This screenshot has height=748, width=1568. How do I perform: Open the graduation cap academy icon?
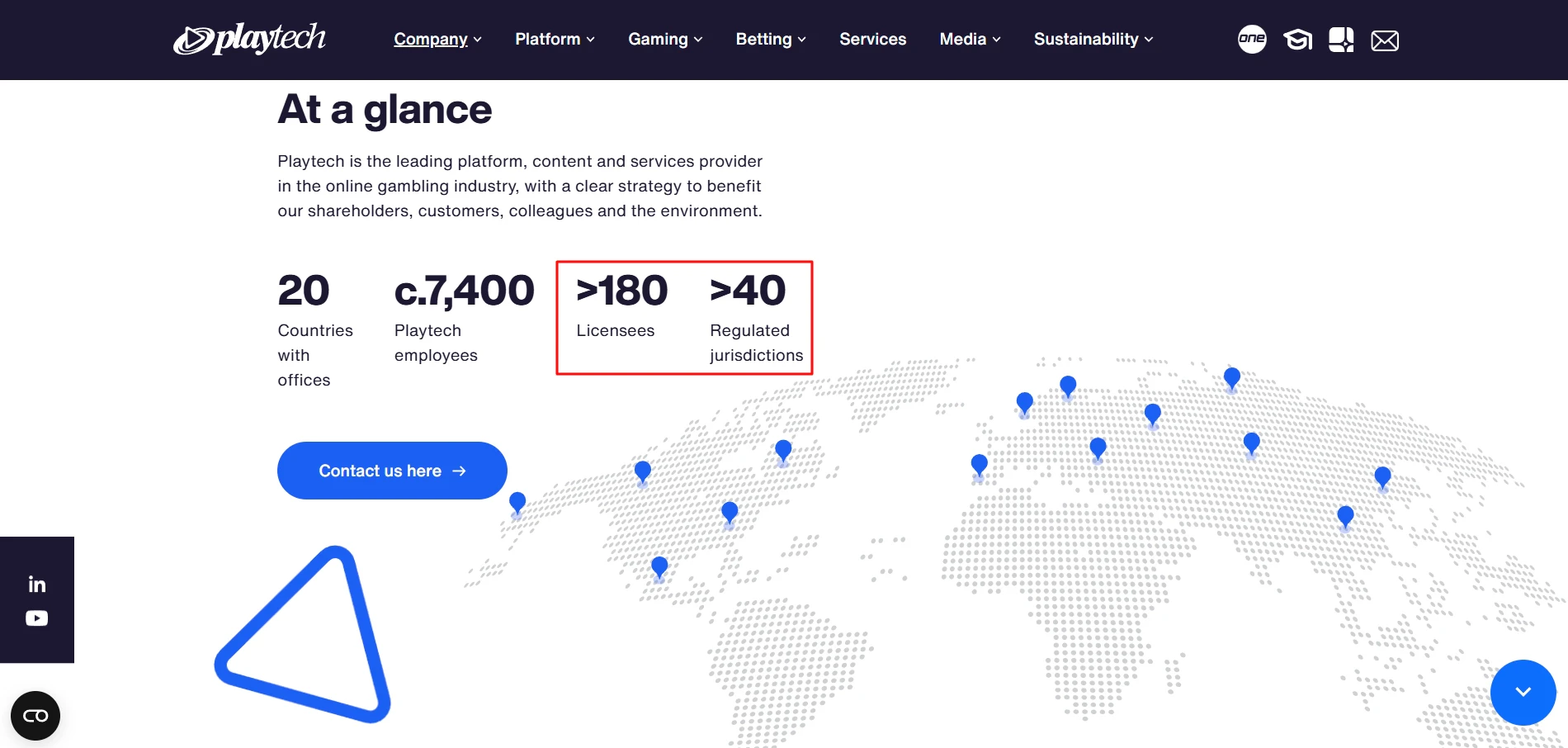pos(1297,40)
